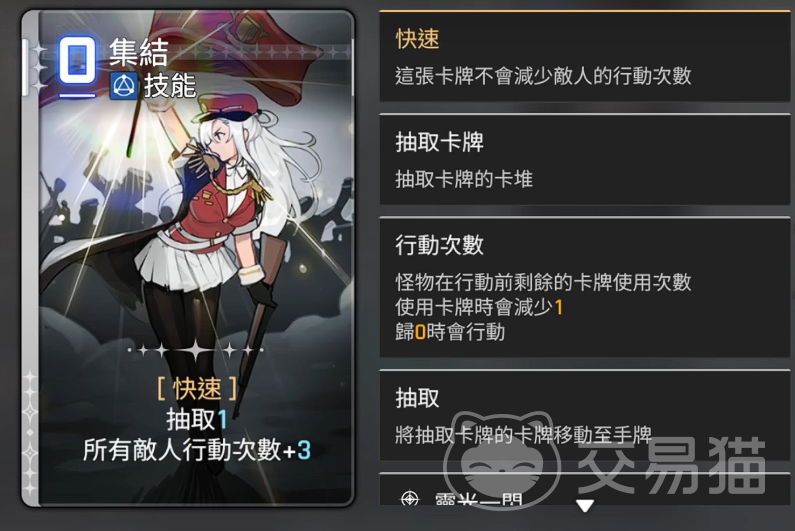Click 所有敵人行動次數+3 effect text
Image resolution: width=795 pixels, height=531 pixels.
click(197, 449)
